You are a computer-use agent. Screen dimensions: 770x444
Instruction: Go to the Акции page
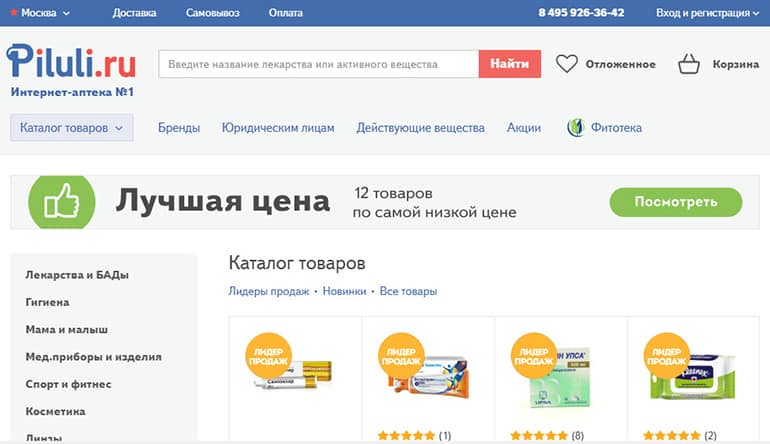pyautogui.click(x=523, y=128)
